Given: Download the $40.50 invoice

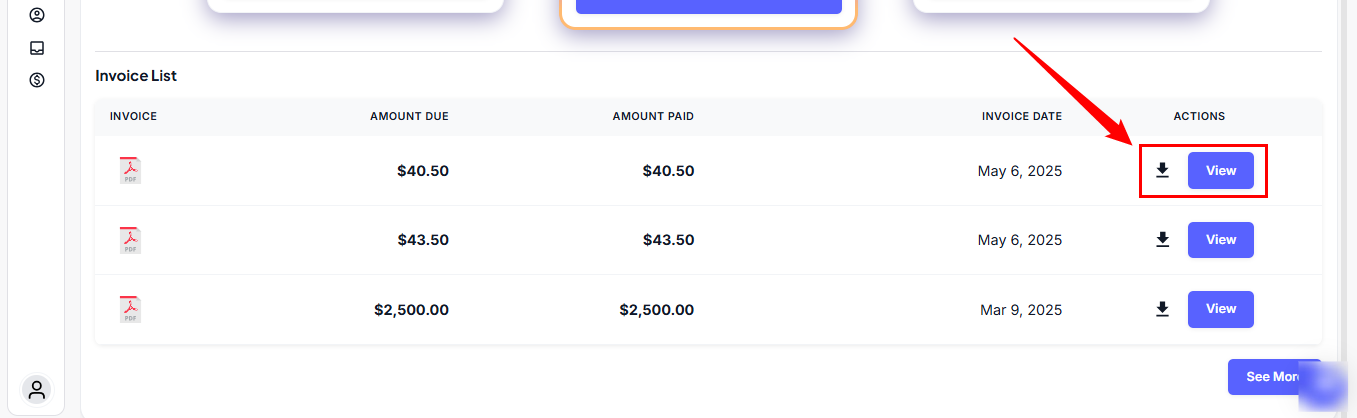Looking at the screenshot, I should [x=1162, y=171].
